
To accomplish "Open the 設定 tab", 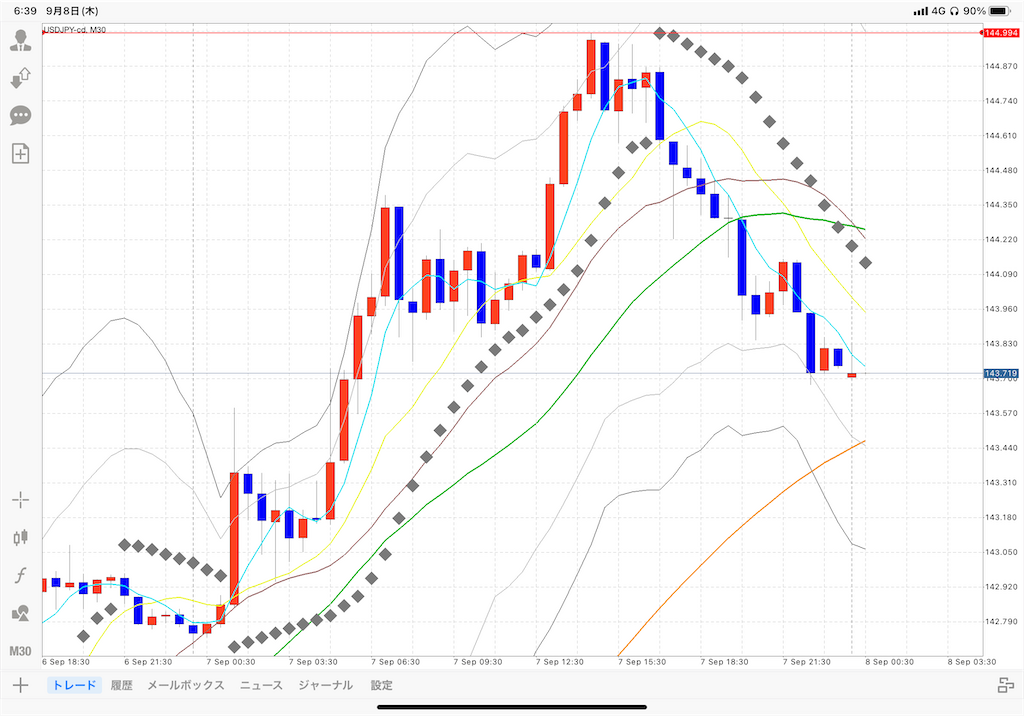I will [x=381, y=685].
